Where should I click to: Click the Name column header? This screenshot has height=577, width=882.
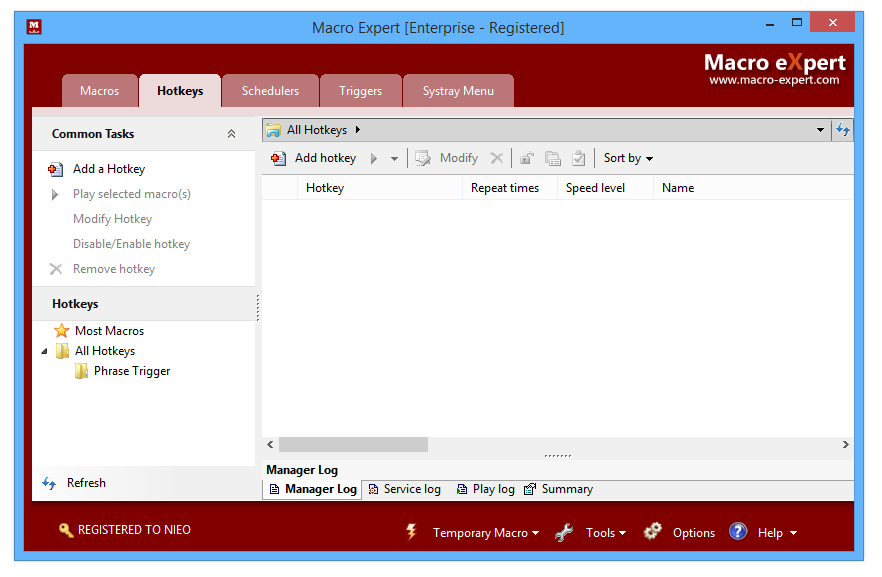tap(753, 188)
